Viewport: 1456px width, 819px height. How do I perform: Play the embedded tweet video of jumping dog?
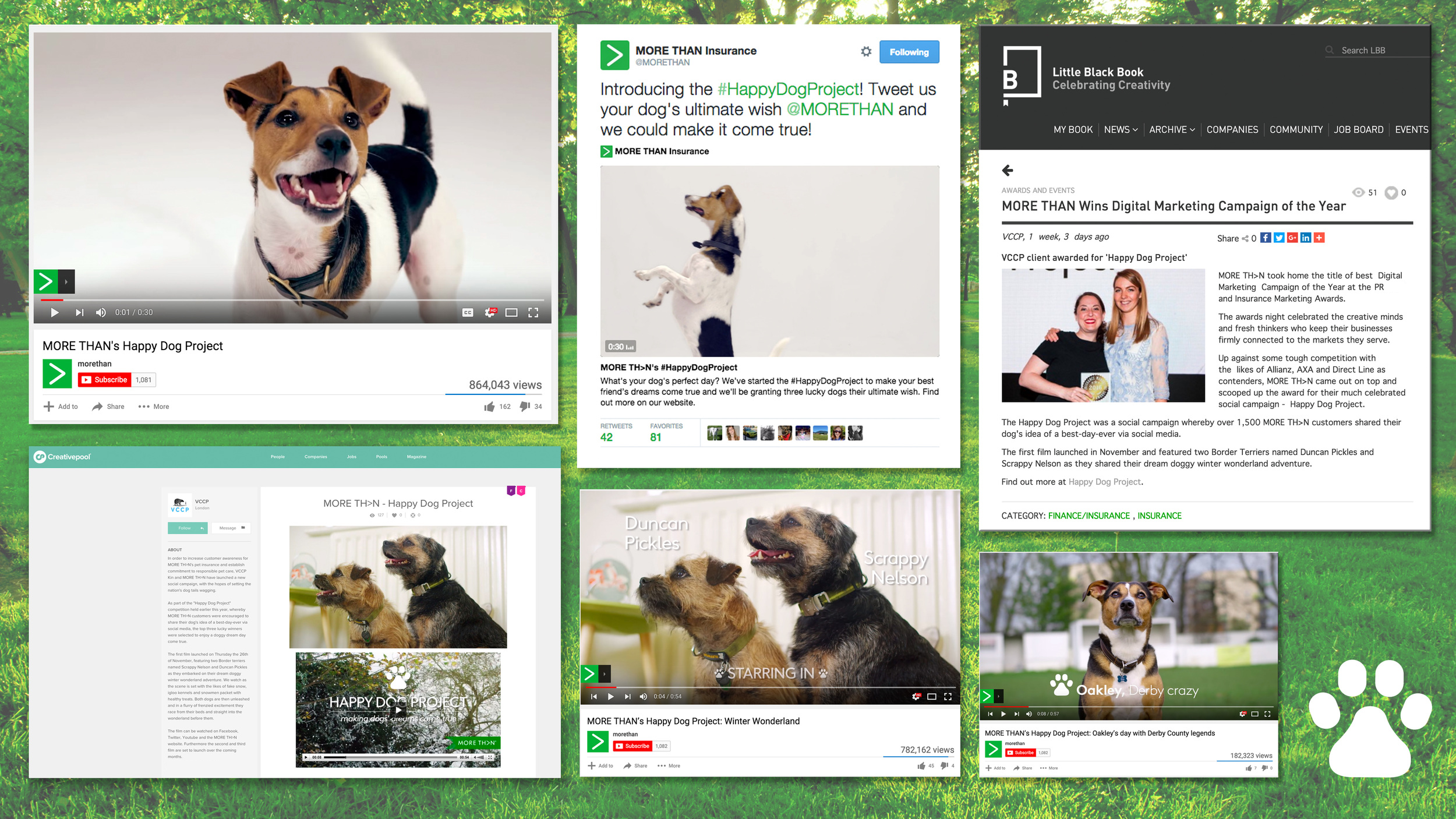pyautogui.click(x=769, y=261)
